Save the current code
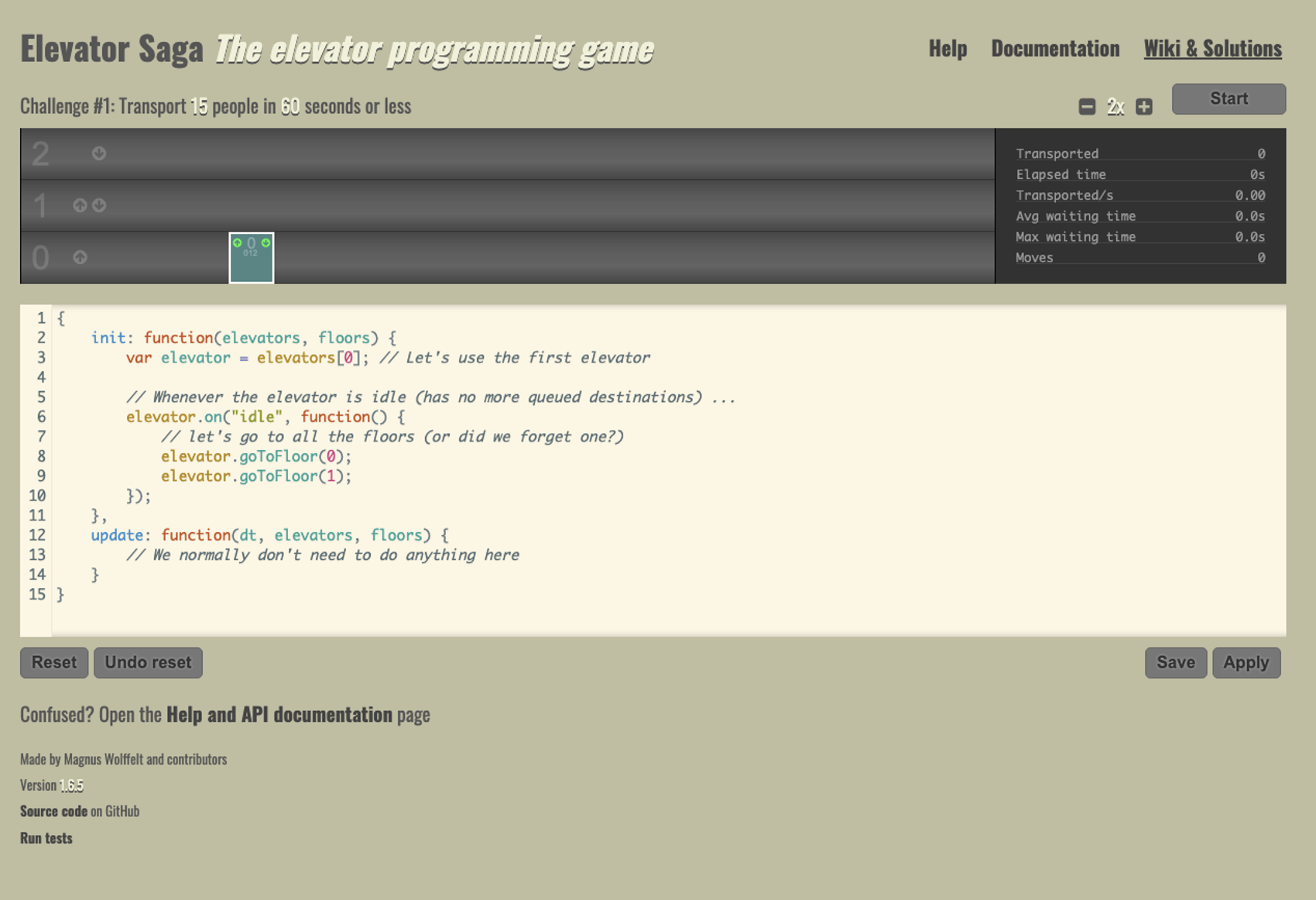Image resolution: width=1316 pixels, height=900 pixels. click(x=1176, y=663)
